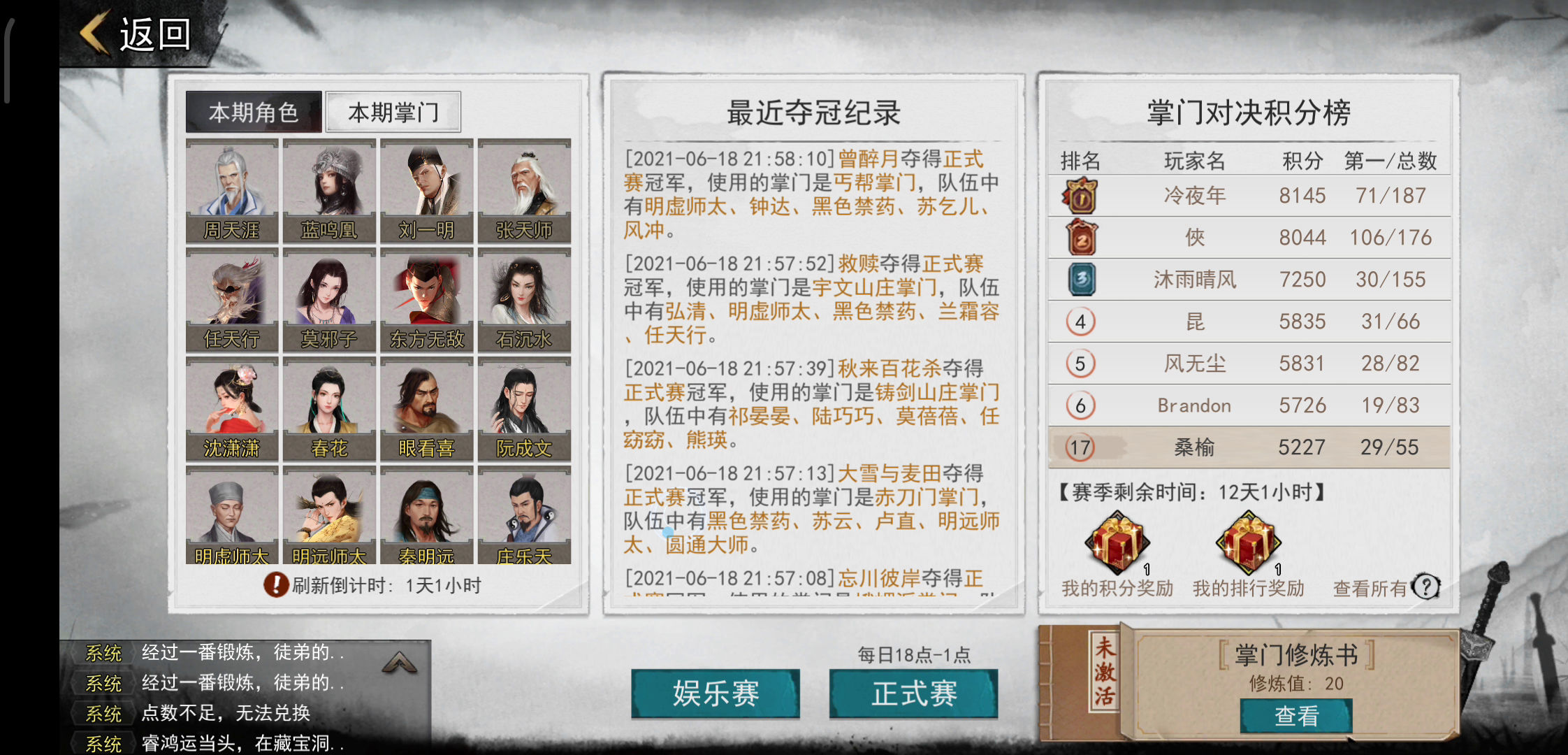Screen dimensions: 1568x755
Task: Choose the 沈潇潇 character portrait
Action: 232,409
